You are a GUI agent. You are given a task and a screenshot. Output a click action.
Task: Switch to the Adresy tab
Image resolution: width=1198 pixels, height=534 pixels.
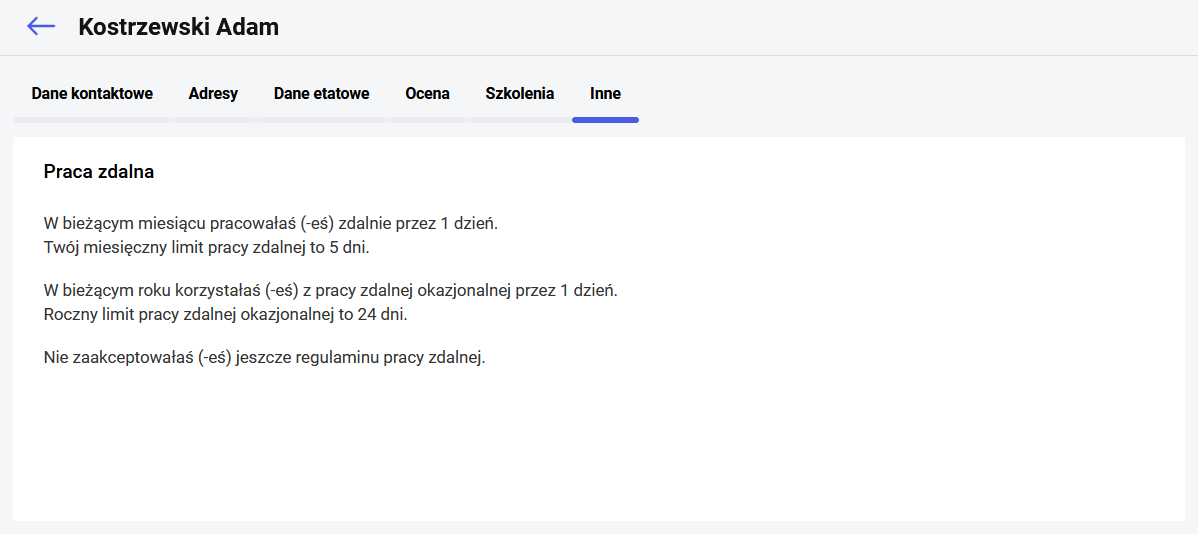pos(213,94)
